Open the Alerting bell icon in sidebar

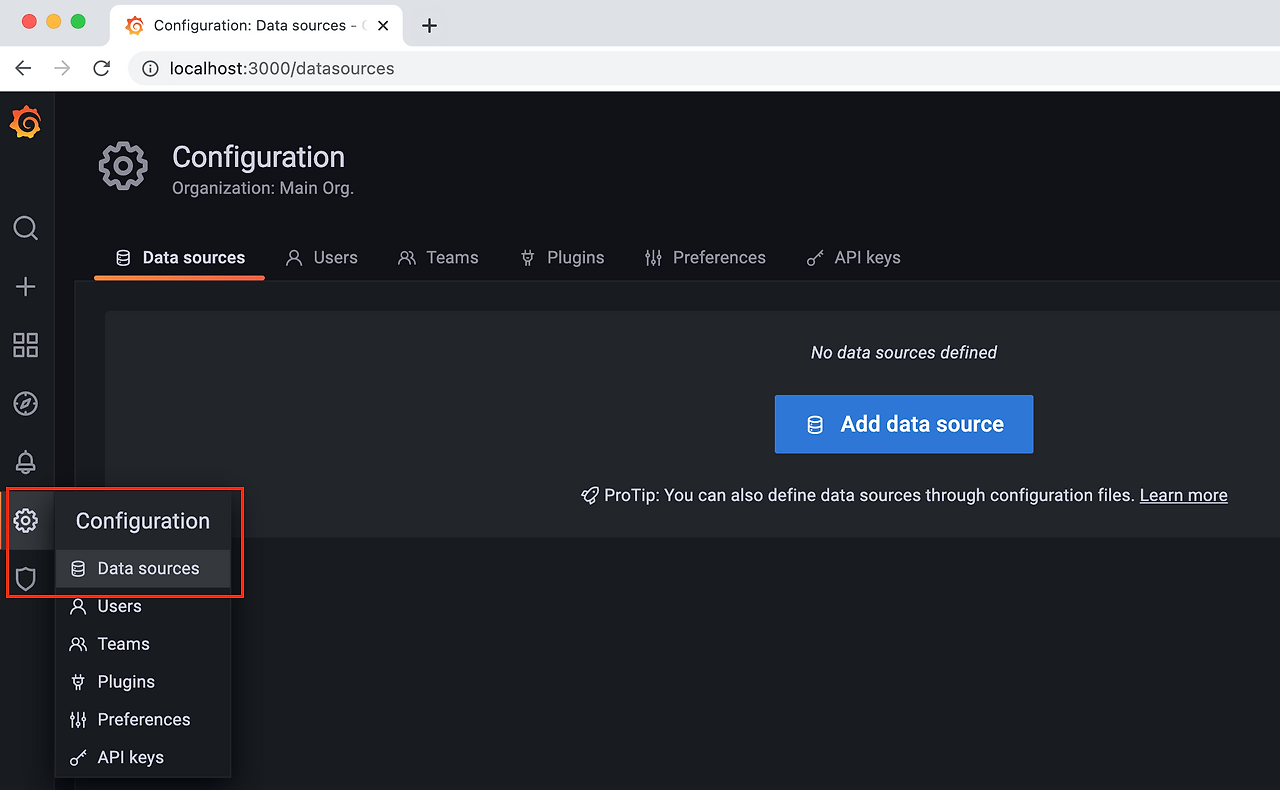pos(26,462)
